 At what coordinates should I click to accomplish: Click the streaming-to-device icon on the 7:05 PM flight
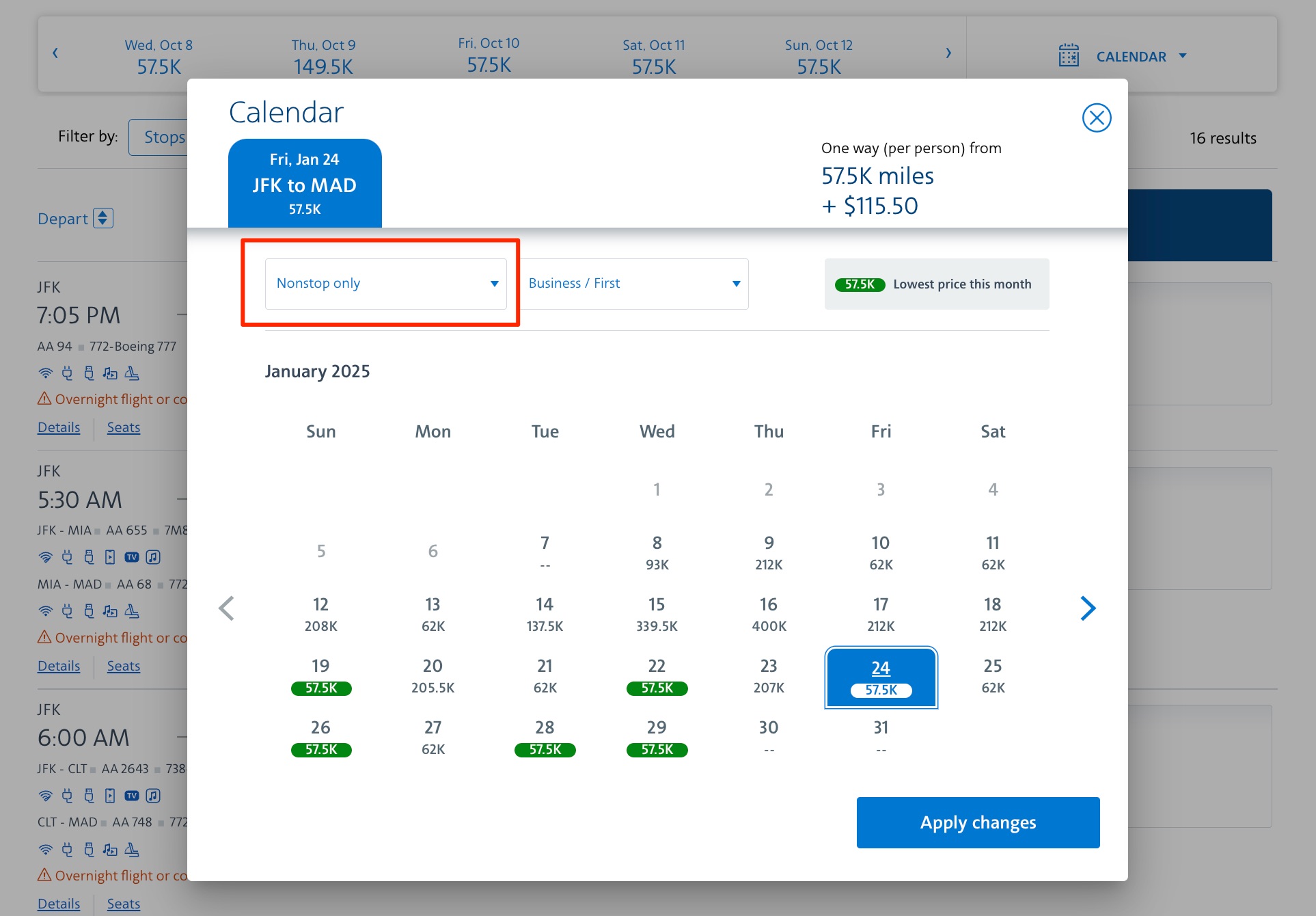pos(111,373)
